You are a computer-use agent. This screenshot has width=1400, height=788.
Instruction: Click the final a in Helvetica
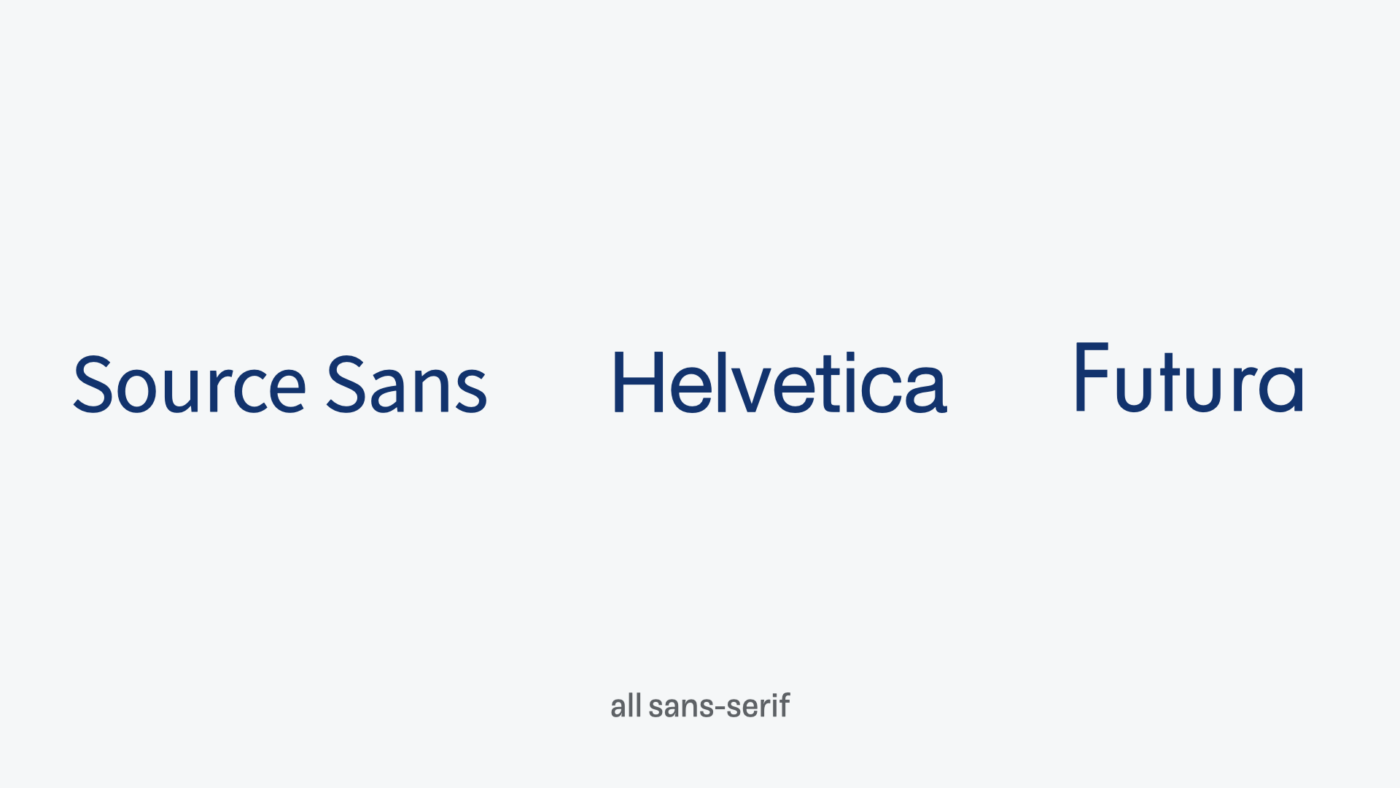click(927, 391)
